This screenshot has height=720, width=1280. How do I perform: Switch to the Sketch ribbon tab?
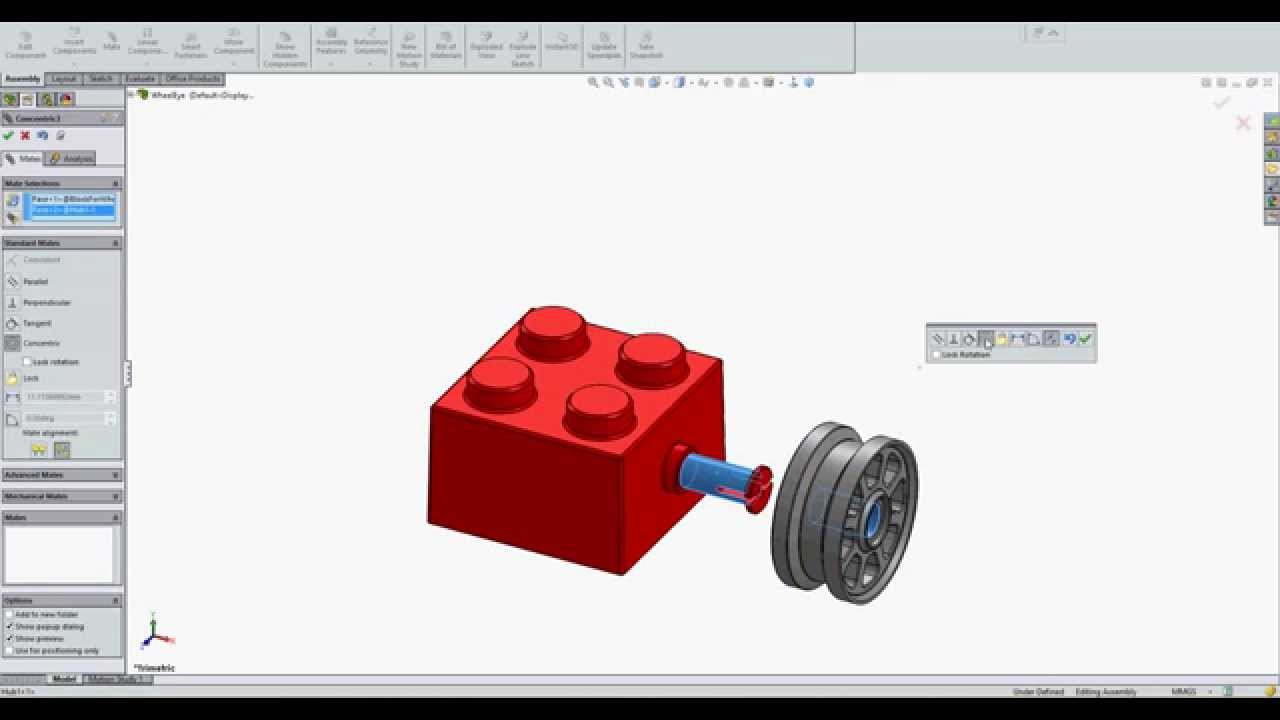pyautogui.click(x=101, y=79)
